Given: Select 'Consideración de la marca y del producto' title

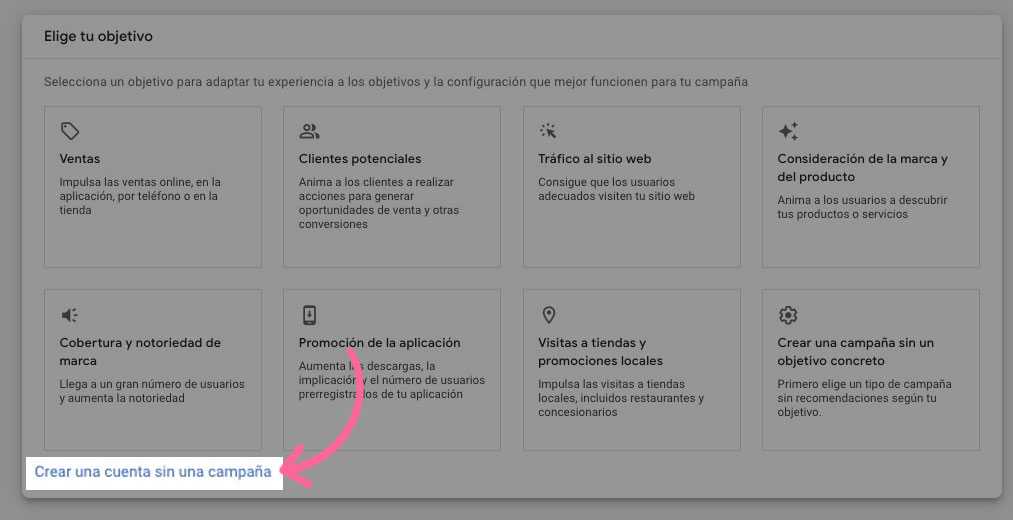Looking at the screenshot, I should 862,167.
